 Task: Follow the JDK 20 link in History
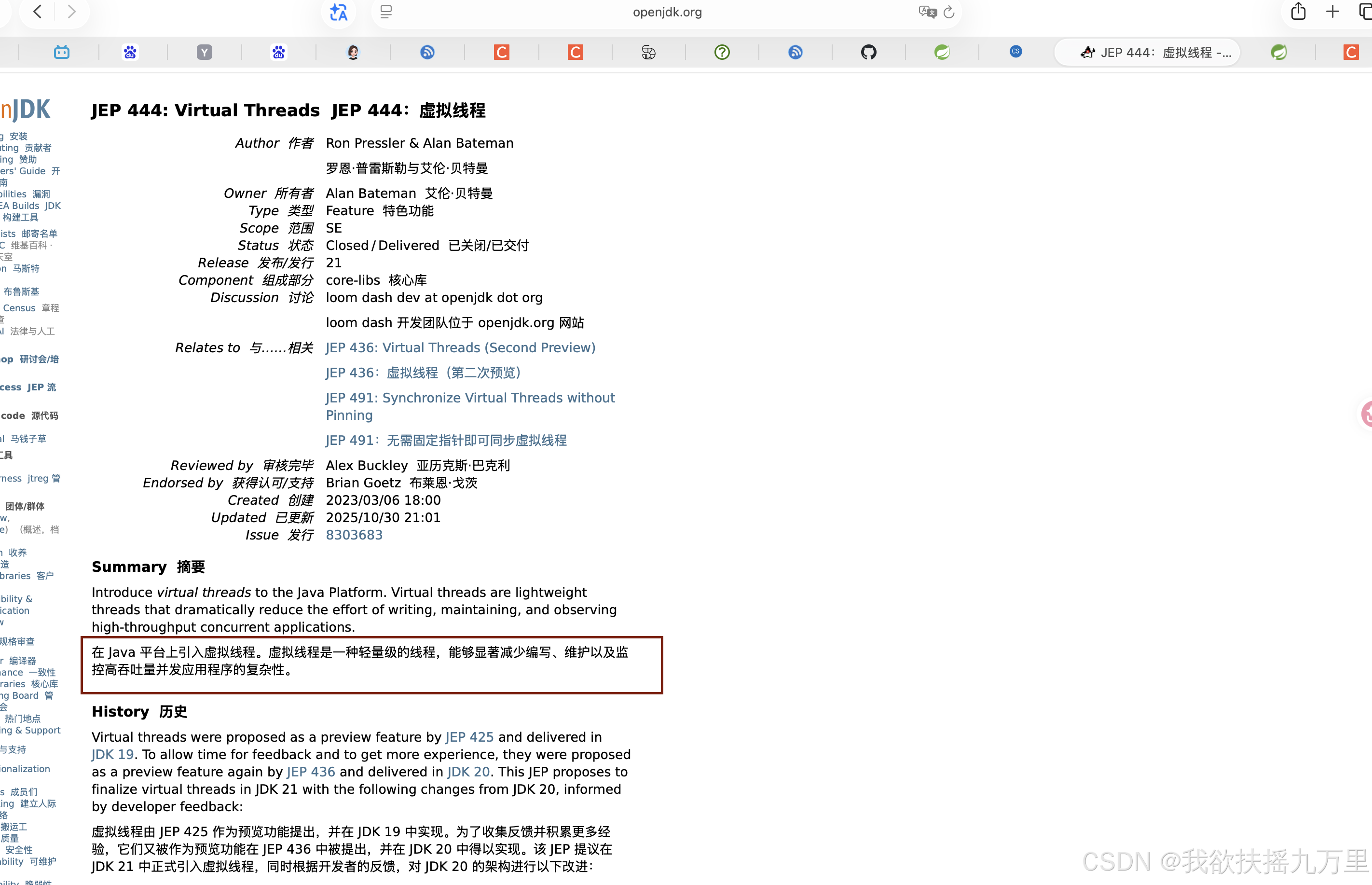pos(468,771)
